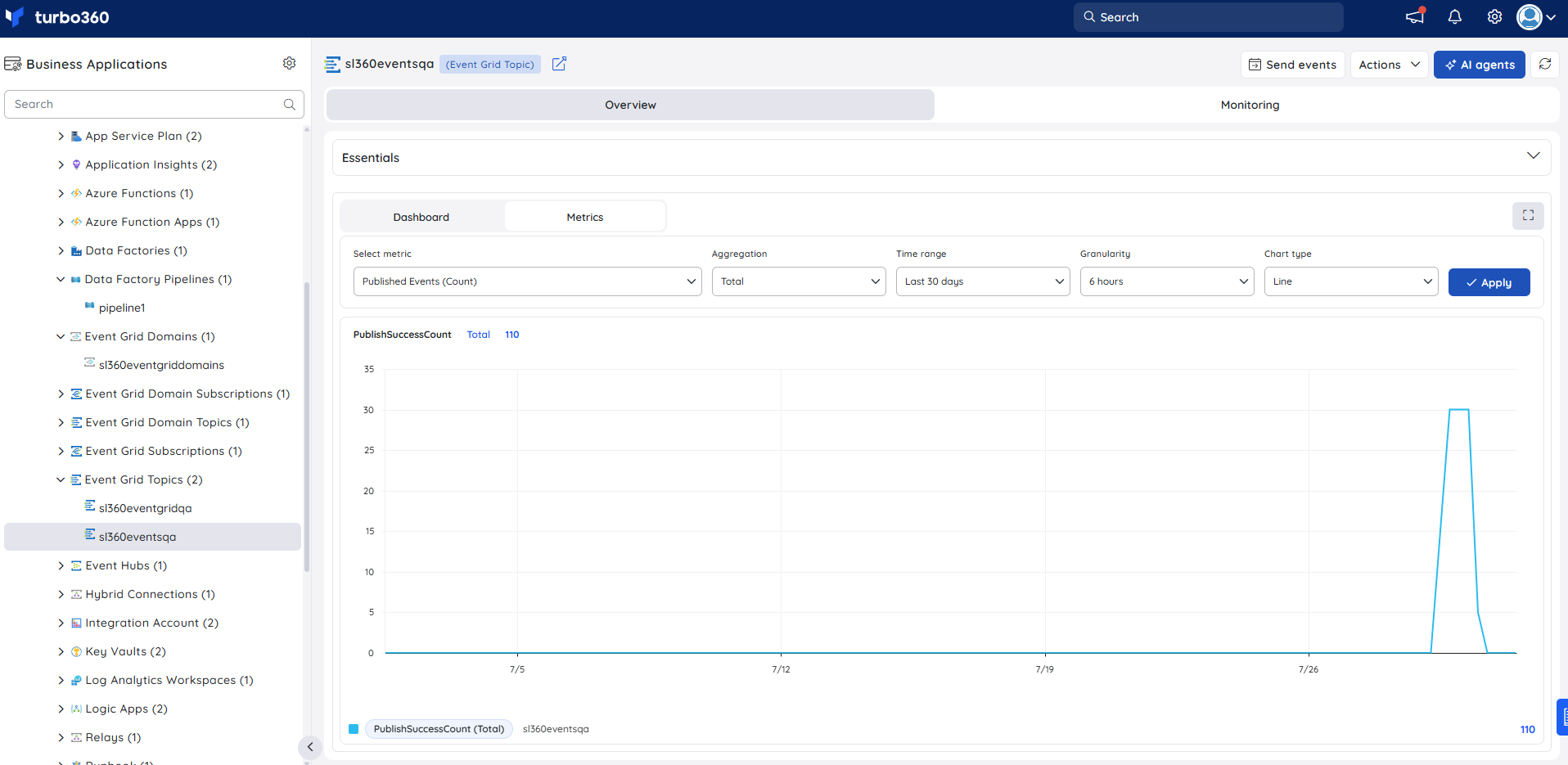Screen dimensions: 1568x765
Task: Switch to the Monitoring tab
Action: [1250, 105]
